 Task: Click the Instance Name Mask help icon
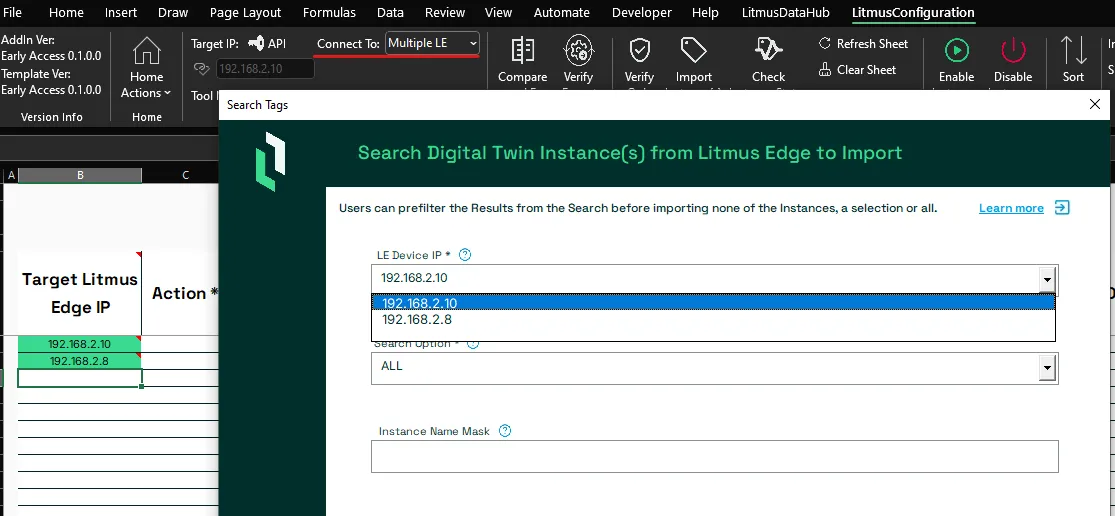tap(505, 431)
